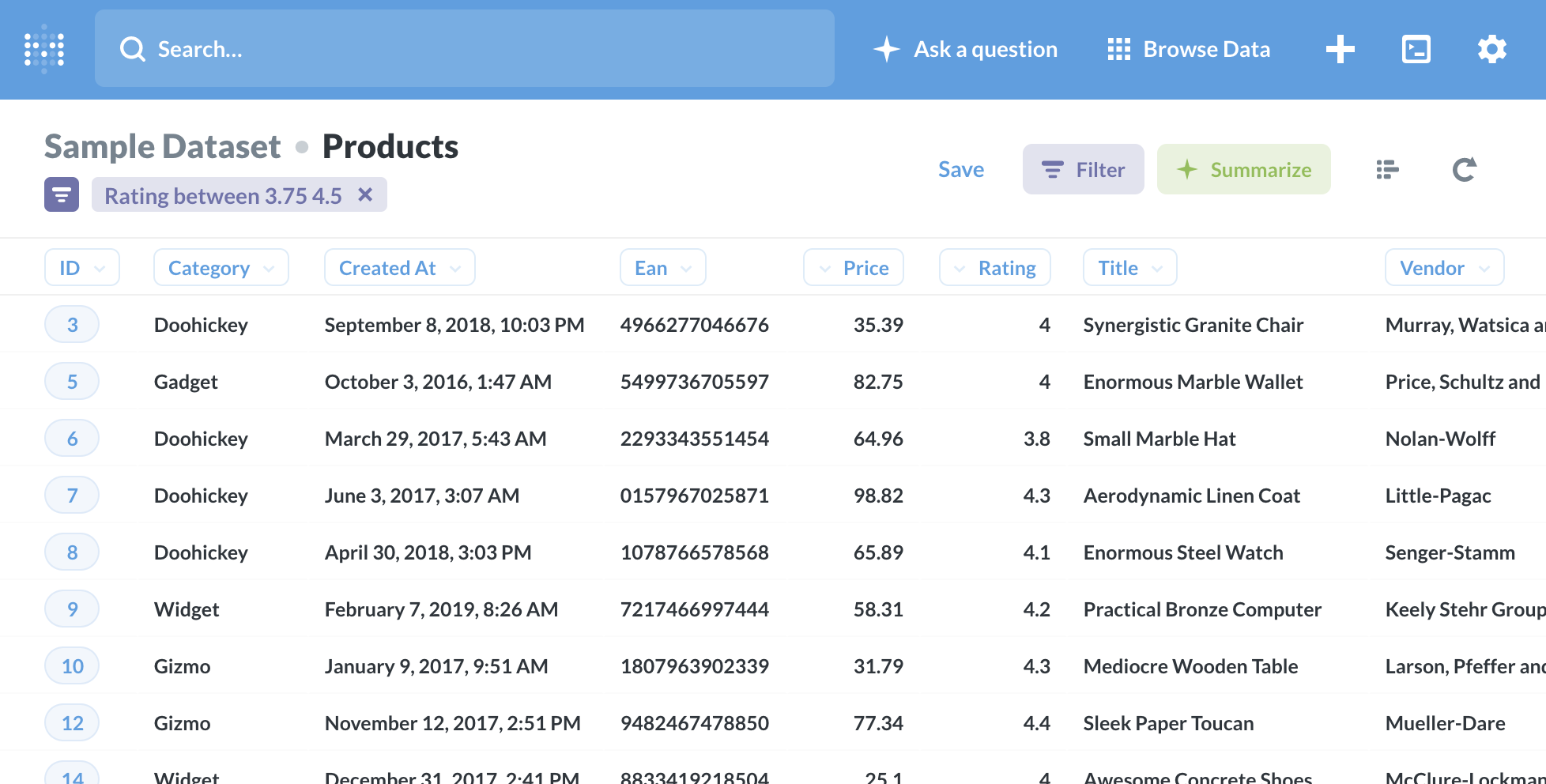Click the rating cell 3.8
Image resolution: width=1546 pixels, height=784 pixels.
tap(1036, 439)
